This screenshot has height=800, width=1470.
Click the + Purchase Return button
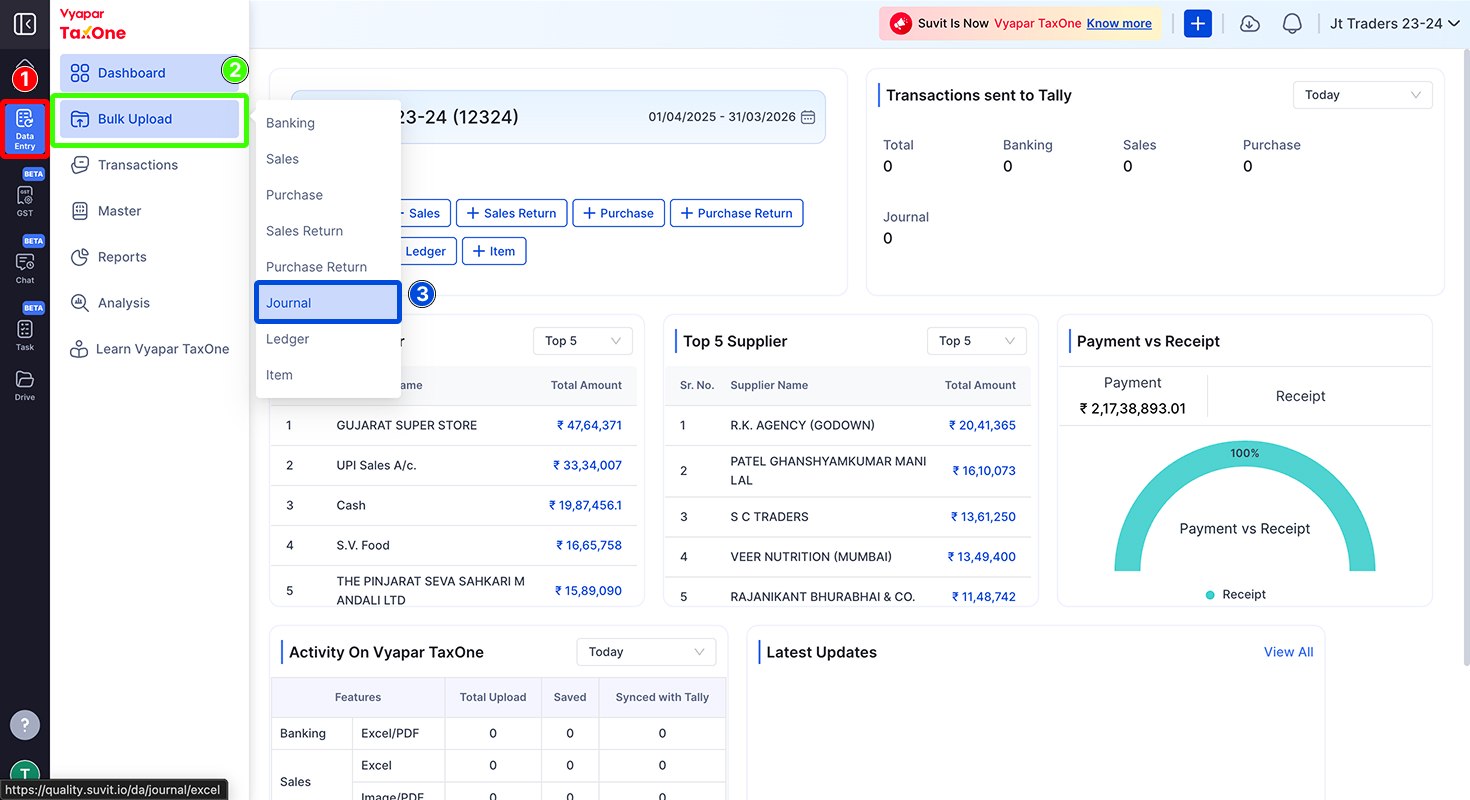(737, 213)
